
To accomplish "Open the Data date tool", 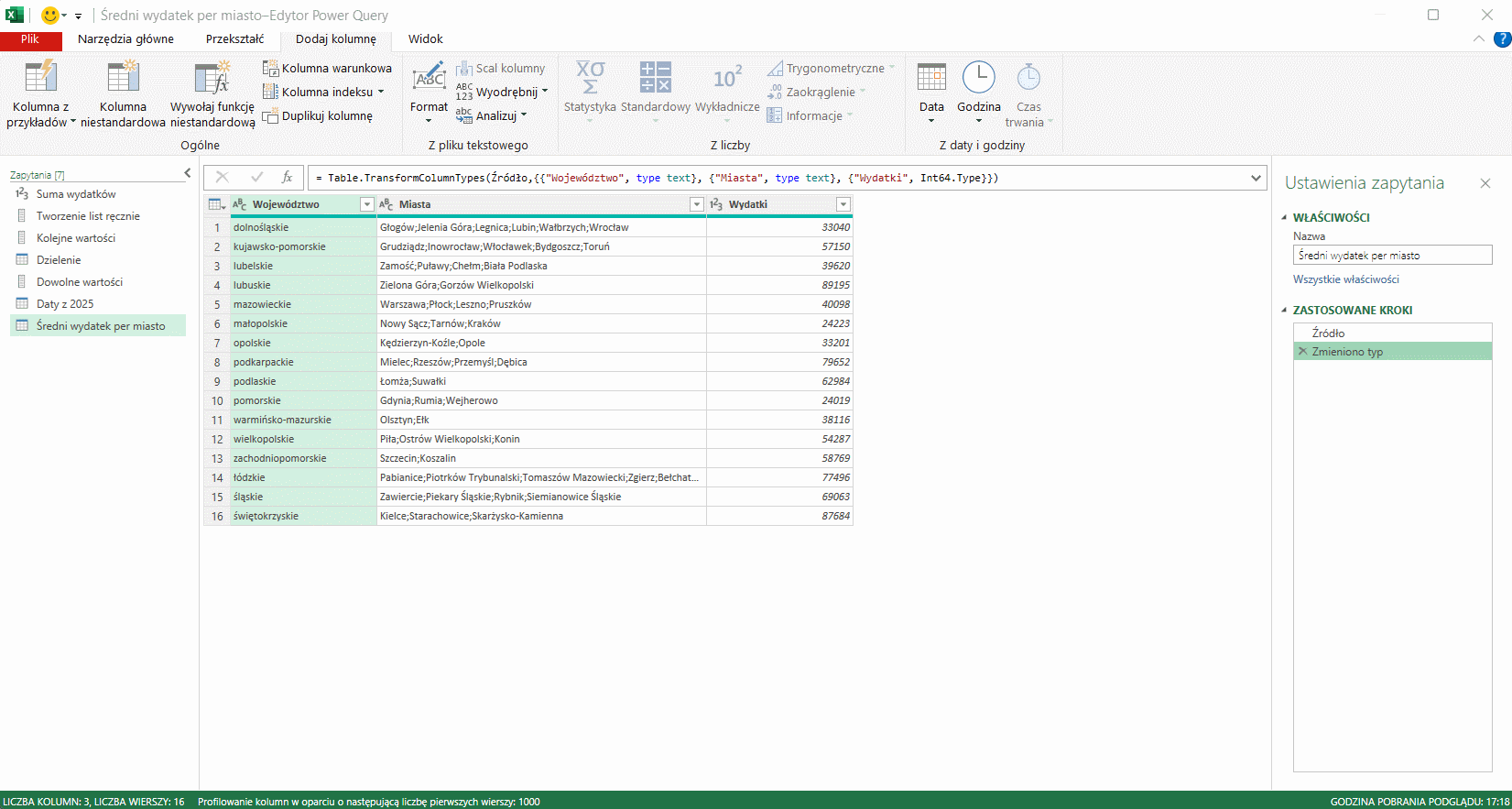I will (931, 92).
